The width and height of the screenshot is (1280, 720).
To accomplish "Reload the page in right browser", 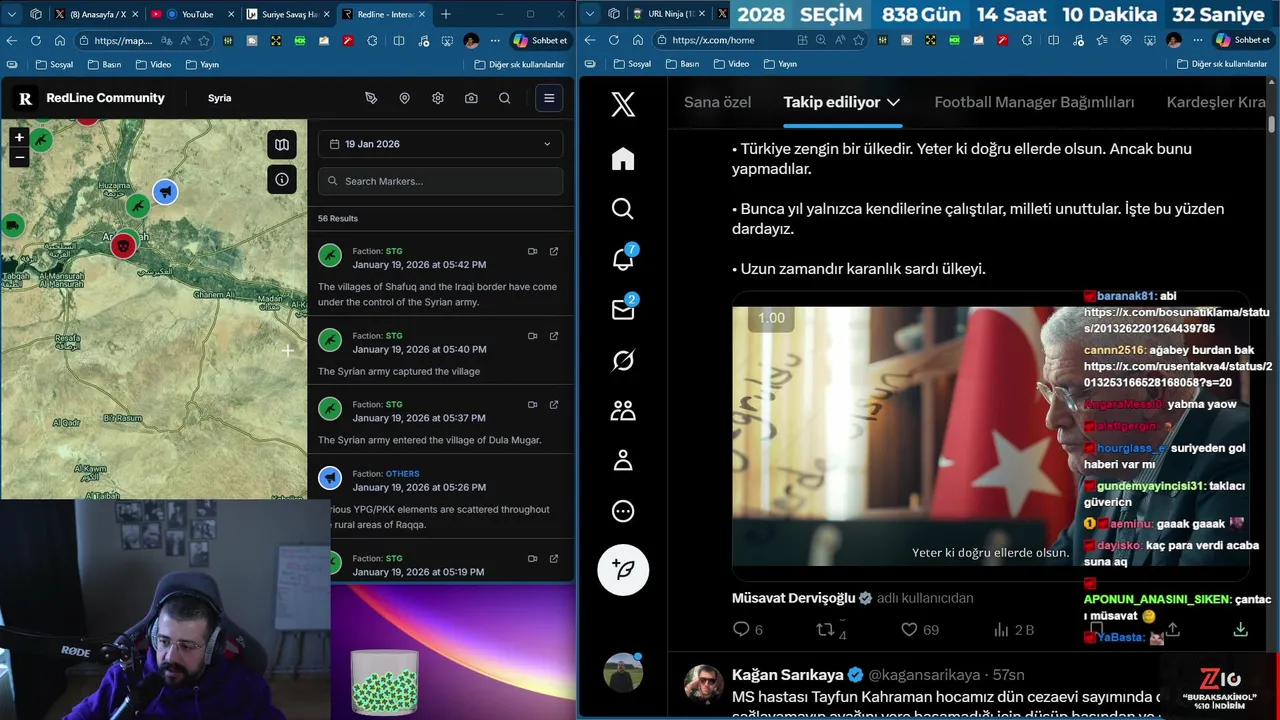I will pos(614,40).
